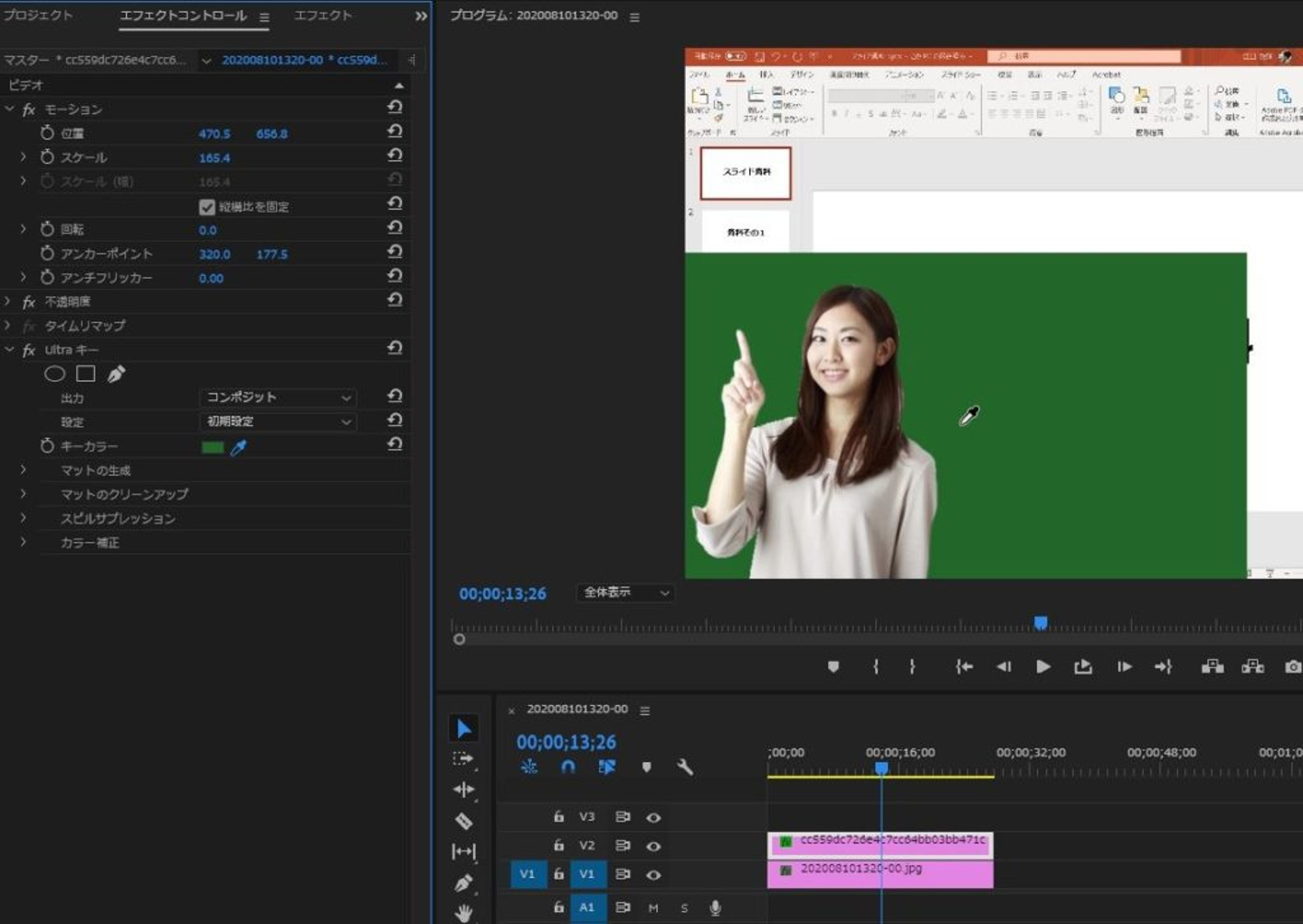Choose the free draw bezier pen mask

pos(116,374)
